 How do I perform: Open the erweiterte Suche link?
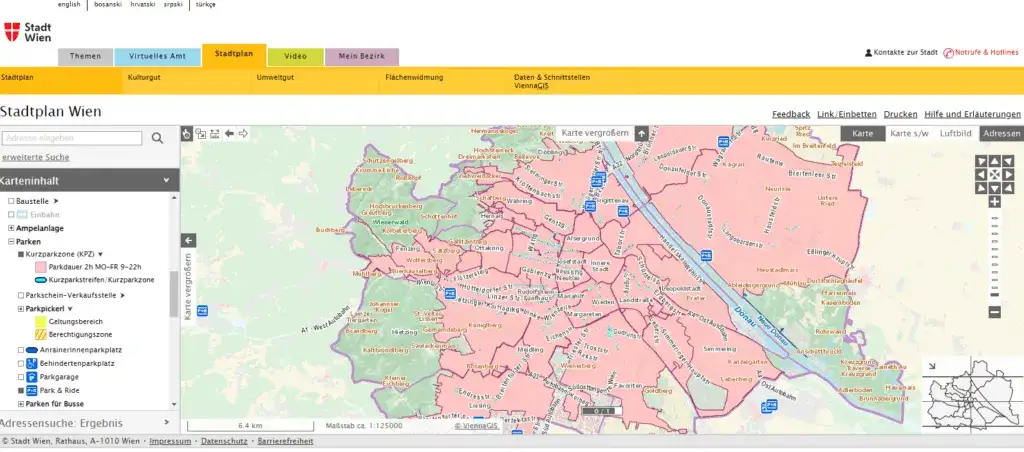coord(36,157)
